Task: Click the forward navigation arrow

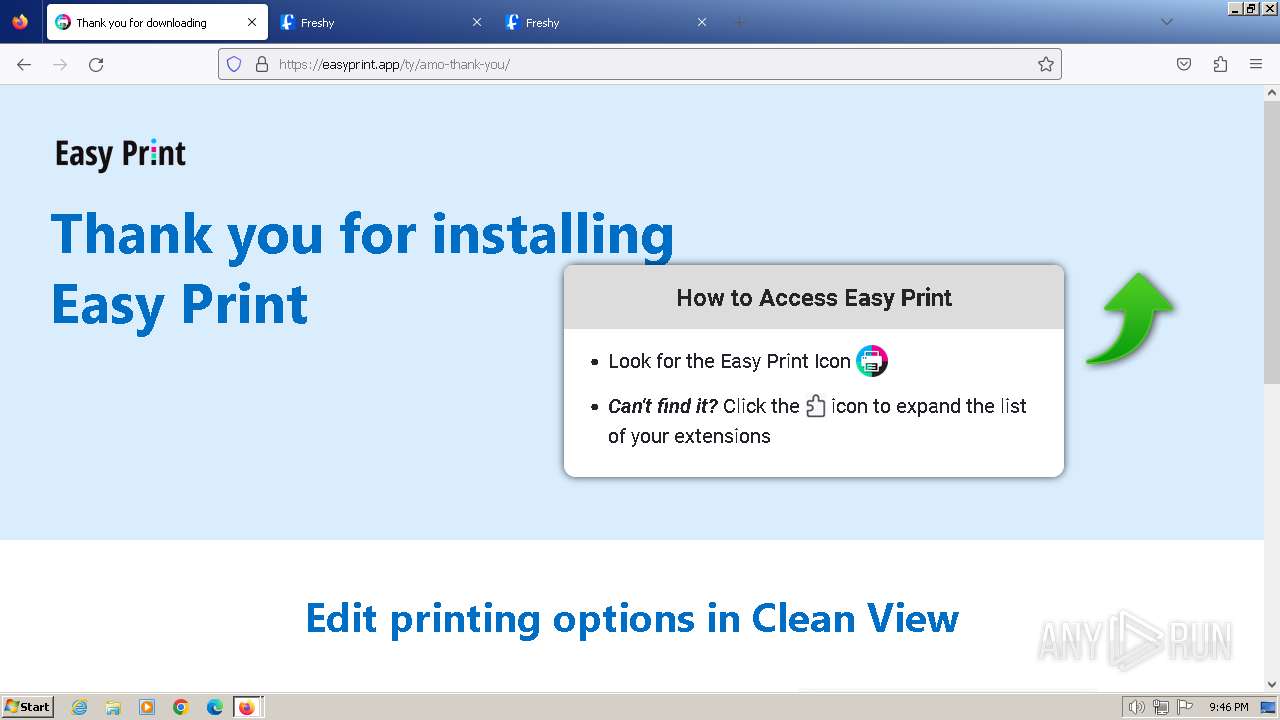Action: [60, 64]
